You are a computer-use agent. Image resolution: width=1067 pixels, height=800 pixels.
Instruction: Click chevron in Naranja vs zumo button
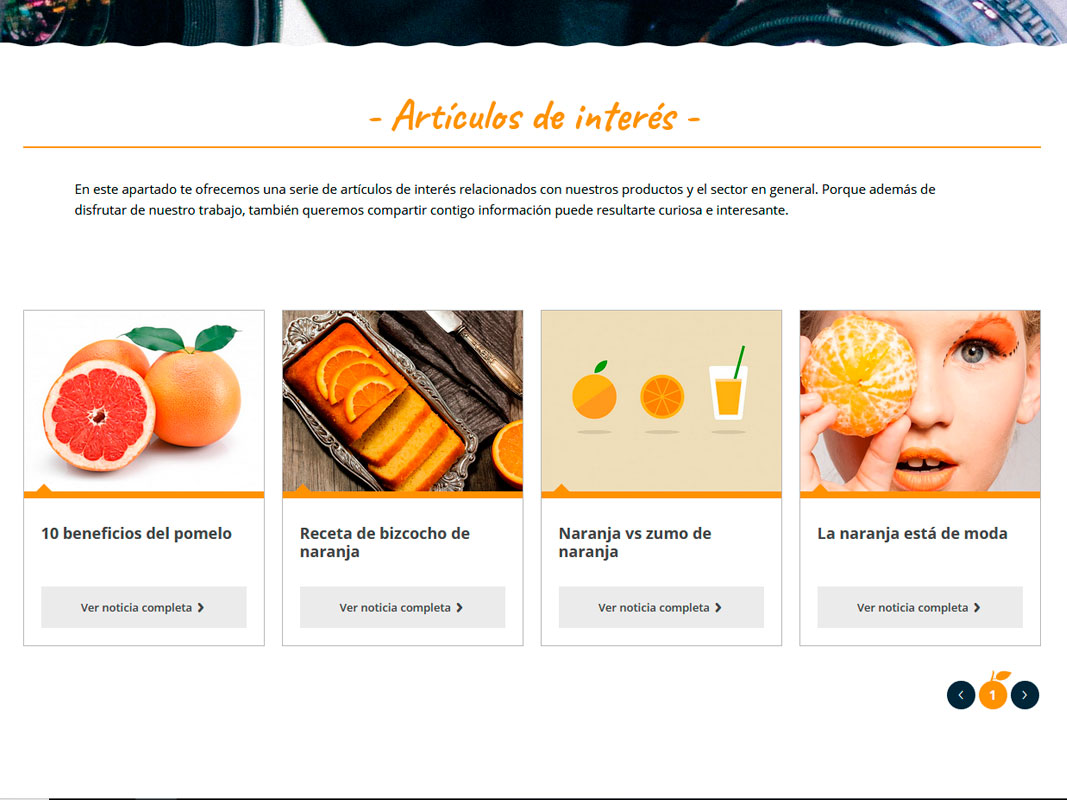point(718,607)
